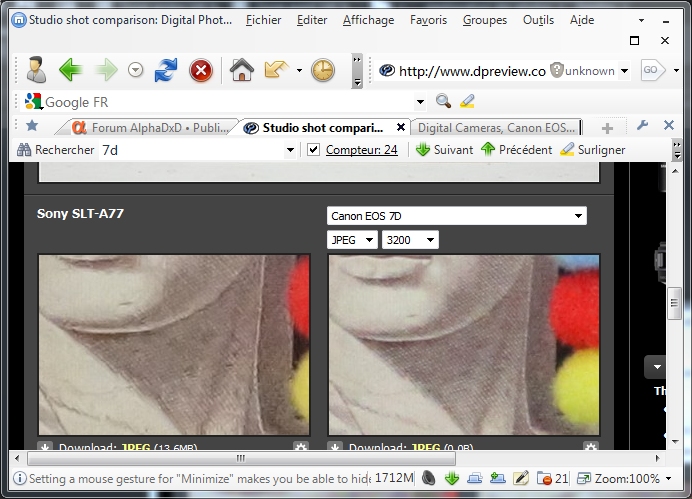Screen dimensions: 692x499
Task: Click the vertical scrollbar thumb
Action: click(x=674, y=303)
